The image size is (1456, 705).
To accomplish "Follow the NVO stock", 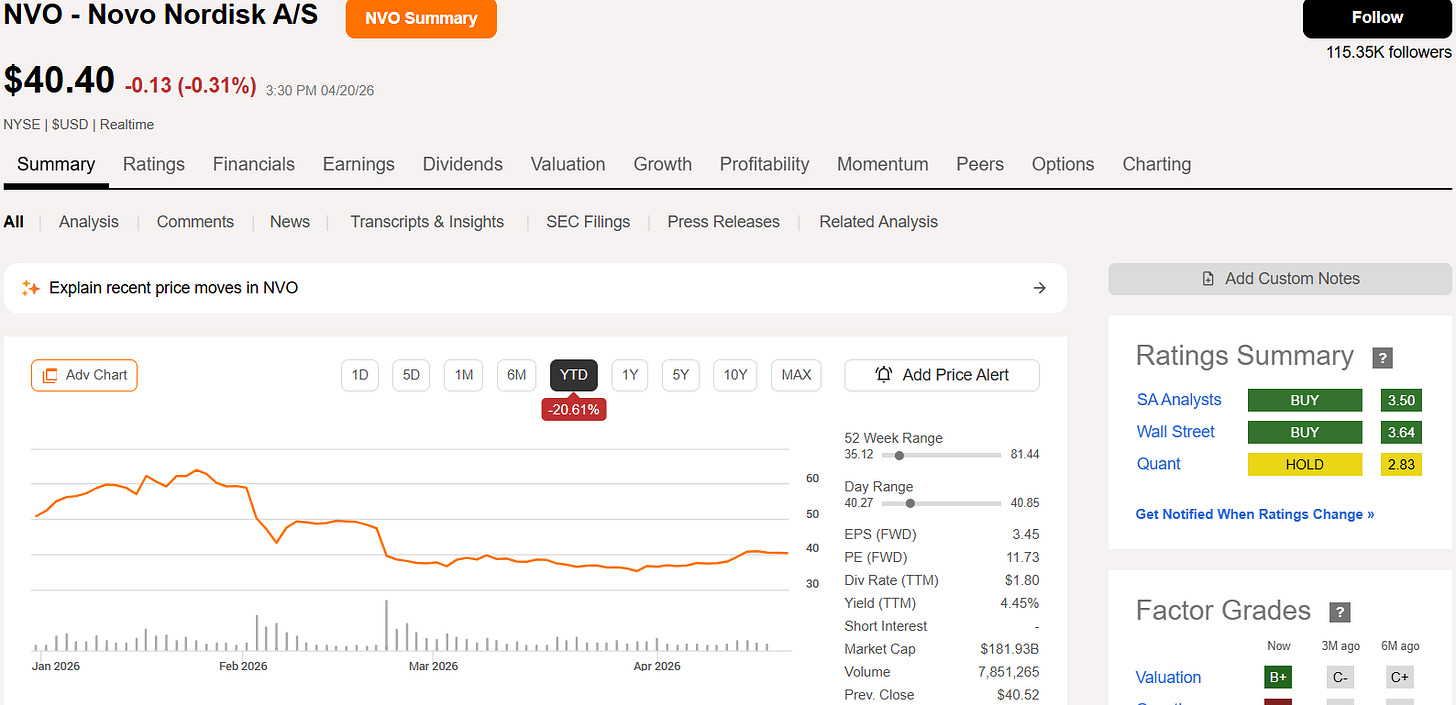I will pos(1377,18).
